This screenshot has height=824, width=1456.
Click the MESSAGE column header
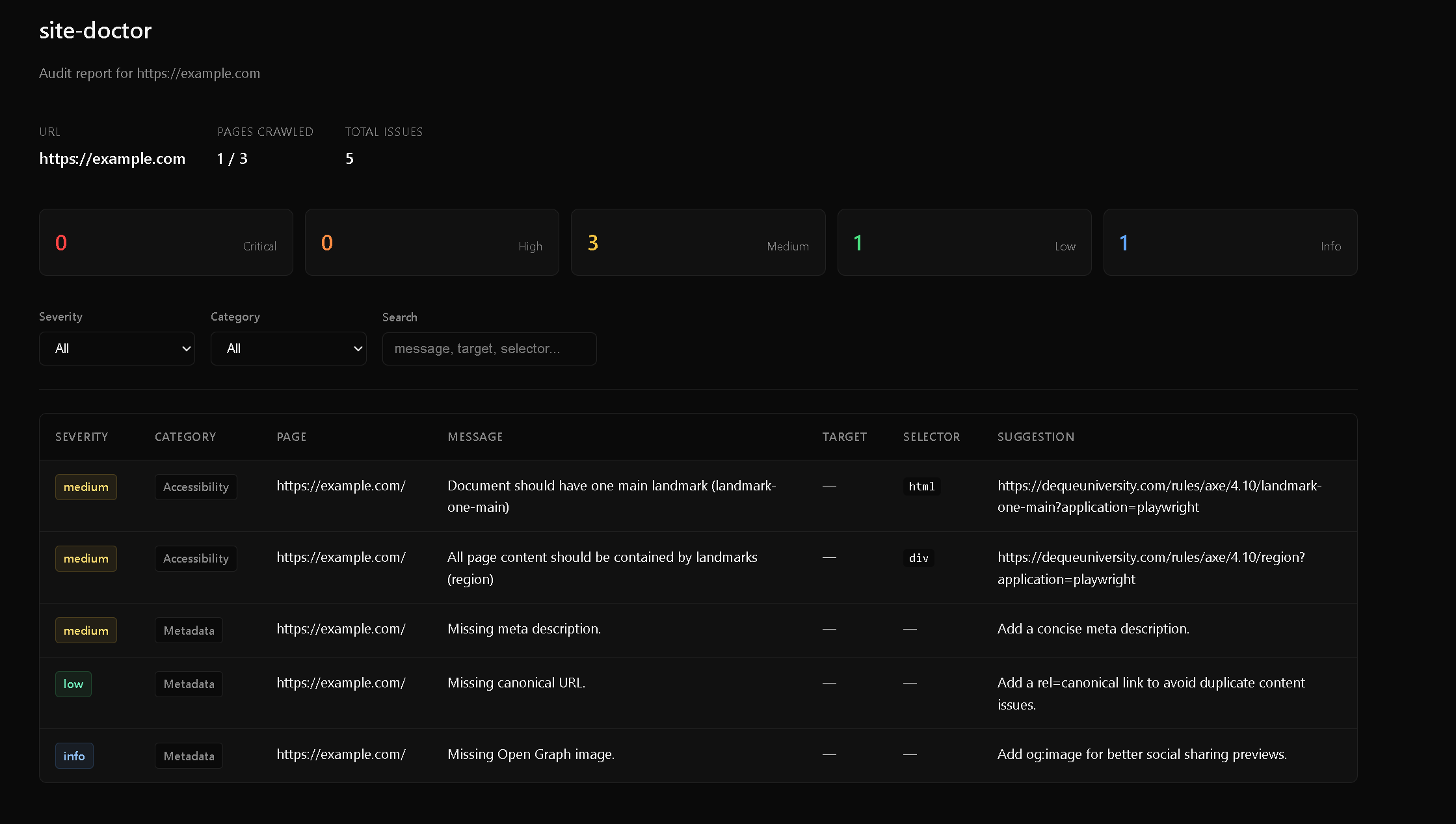[475, 437]
